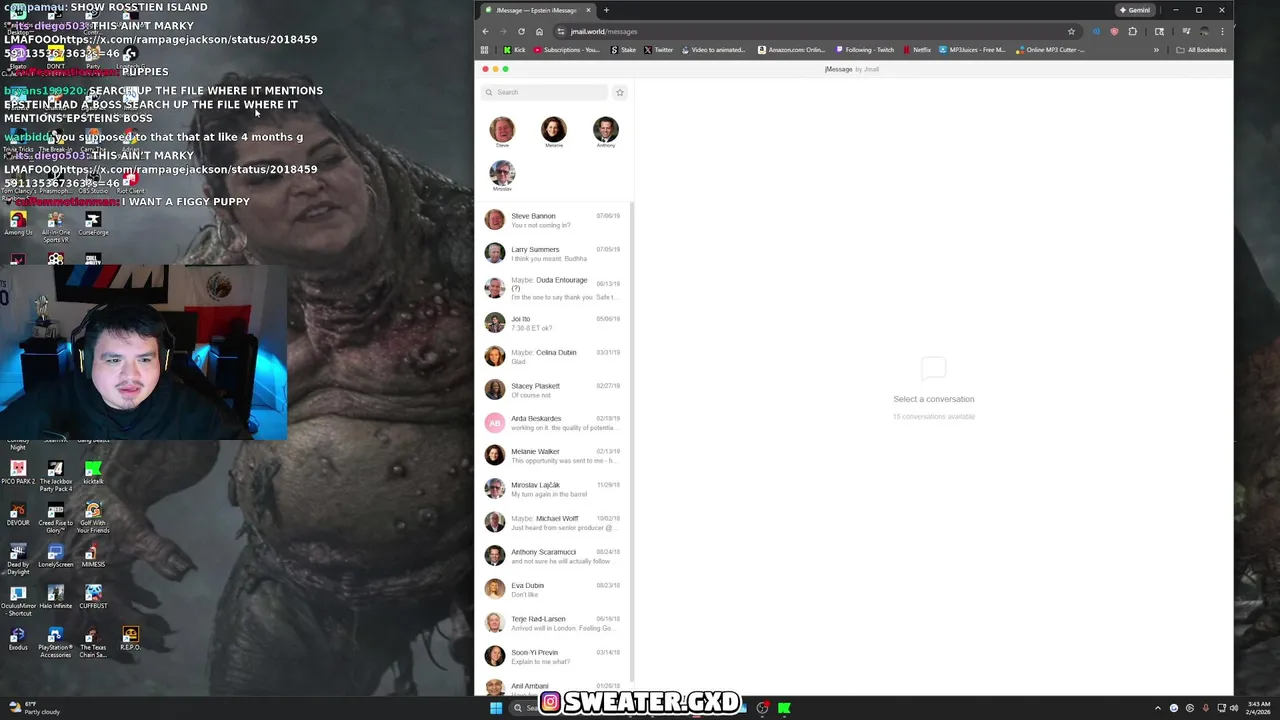Screen dimensions: 1280x720
Task: Open a new browser tab
Action: pos(606,10)
